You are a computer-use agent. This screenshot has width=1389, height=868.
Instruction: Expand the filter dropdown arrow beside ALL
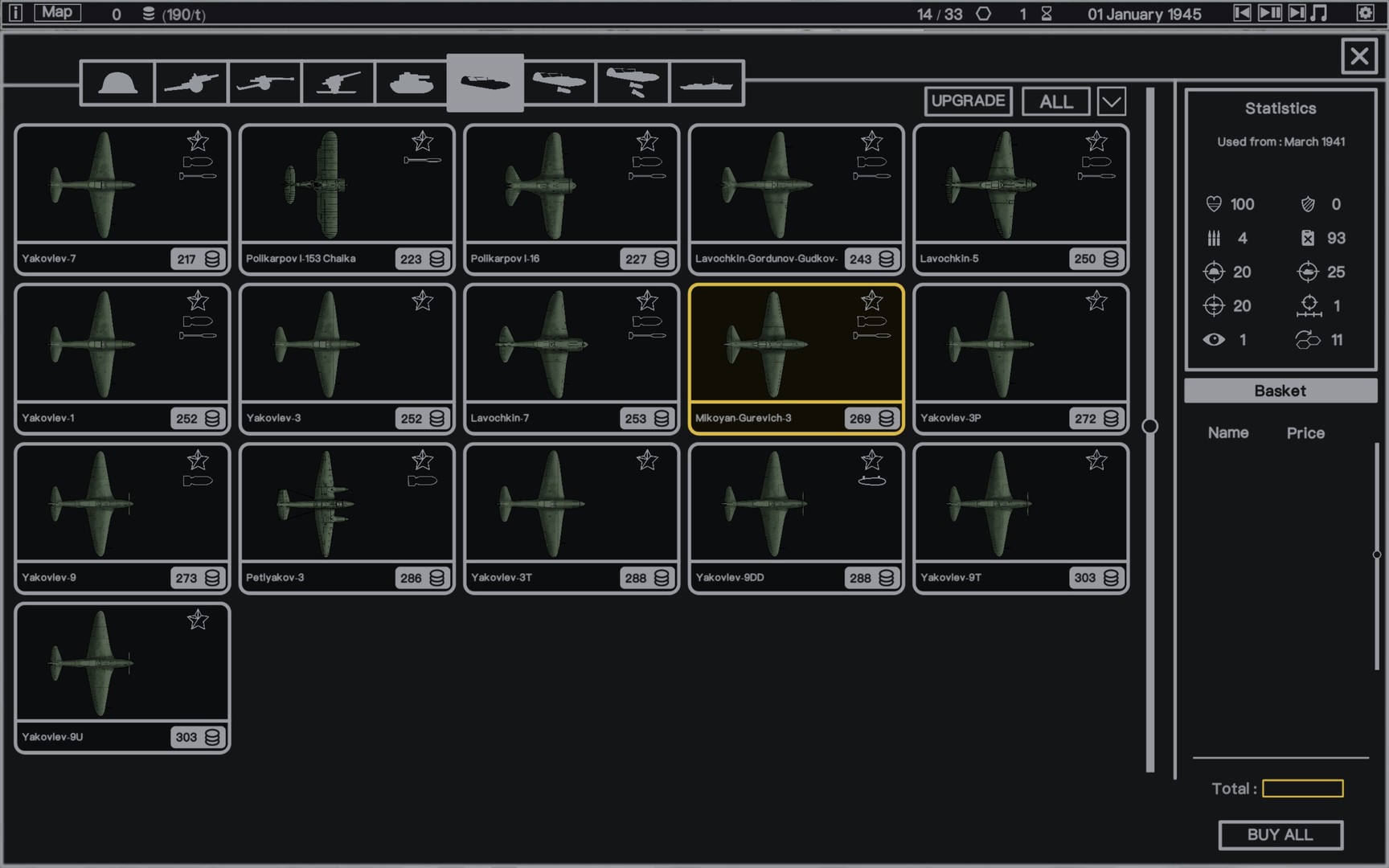point(1111,102)
